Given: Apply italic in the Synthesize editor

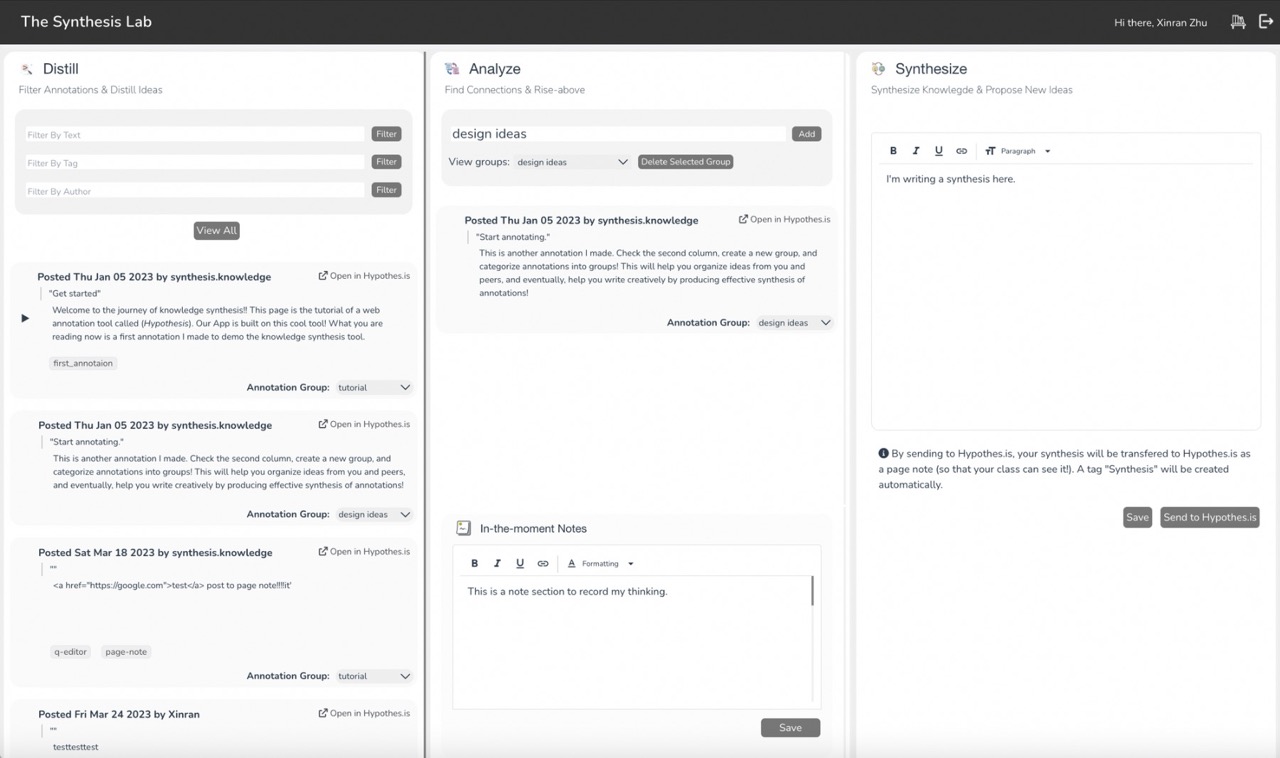Looking at the screenshot, I should pos(916,150).
